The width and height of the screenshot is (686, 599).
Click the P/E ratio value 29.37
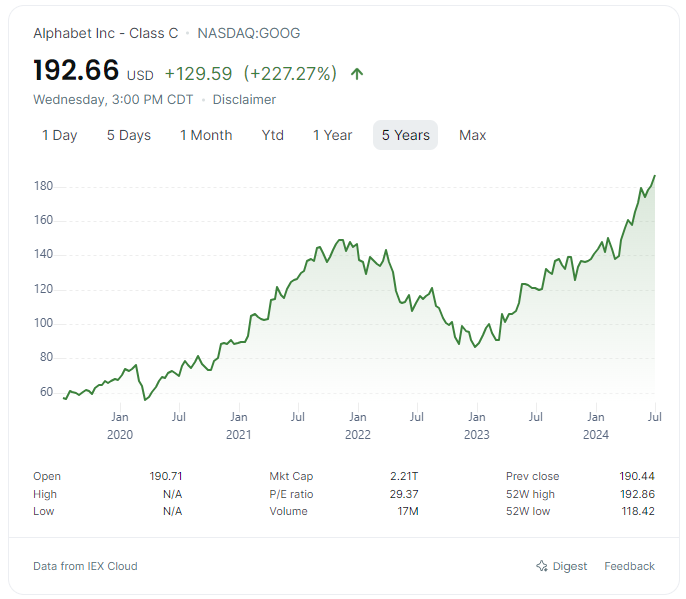[404, 494]
